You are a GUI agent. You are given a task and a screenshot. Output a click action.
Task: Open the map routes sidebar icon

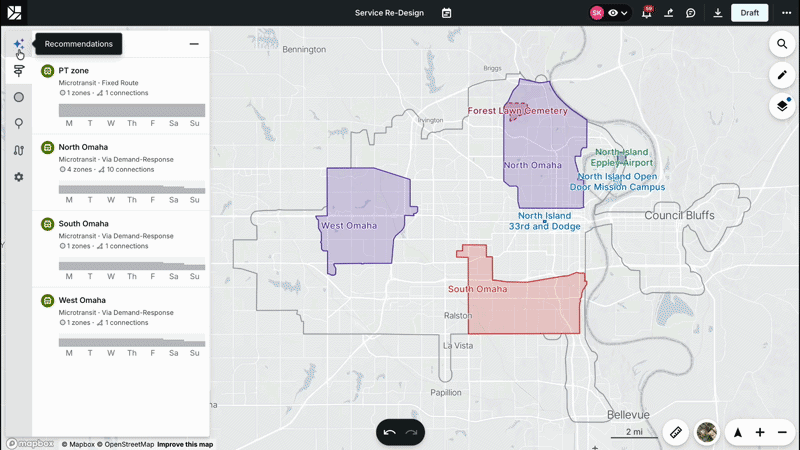pos(18,150)
